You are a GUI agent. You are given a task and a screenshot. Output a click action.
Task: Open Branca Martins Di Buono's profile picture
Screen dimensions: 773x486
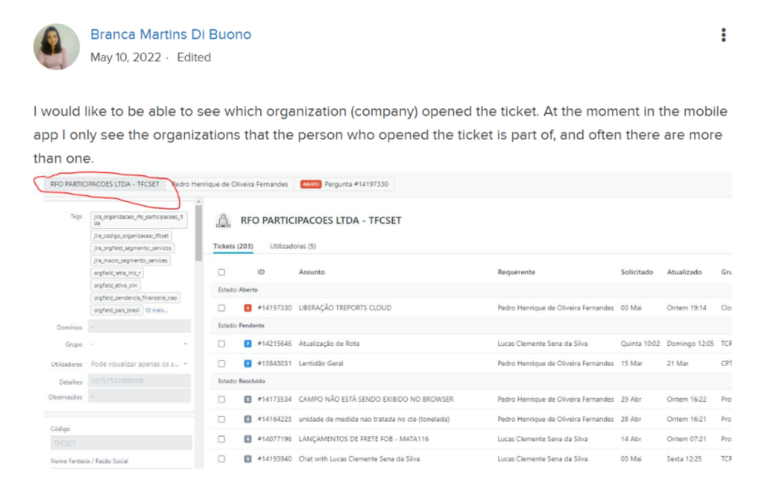56,47
